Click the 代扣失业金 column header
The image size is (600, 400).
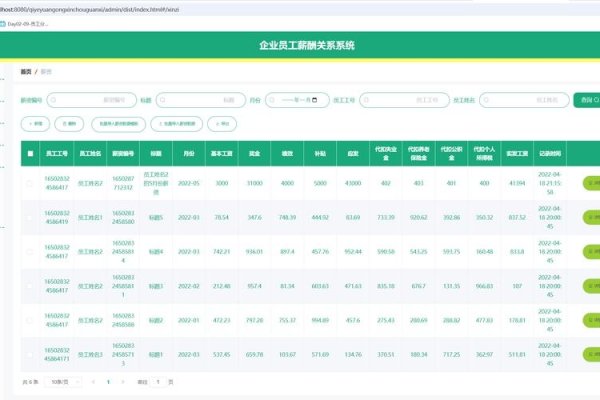[x=386, y=153]
